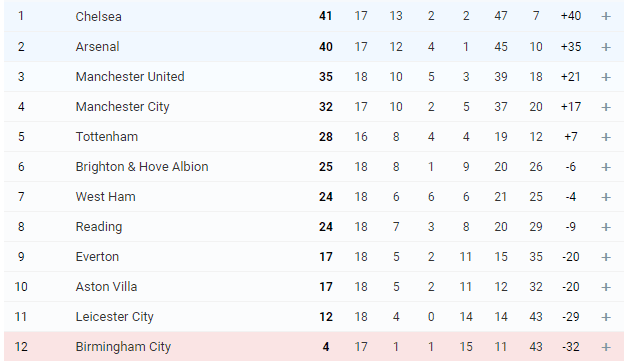Open Brighton & Hove Albion team page
Viewport: 624px width, 361px height.
click(142, 166)
